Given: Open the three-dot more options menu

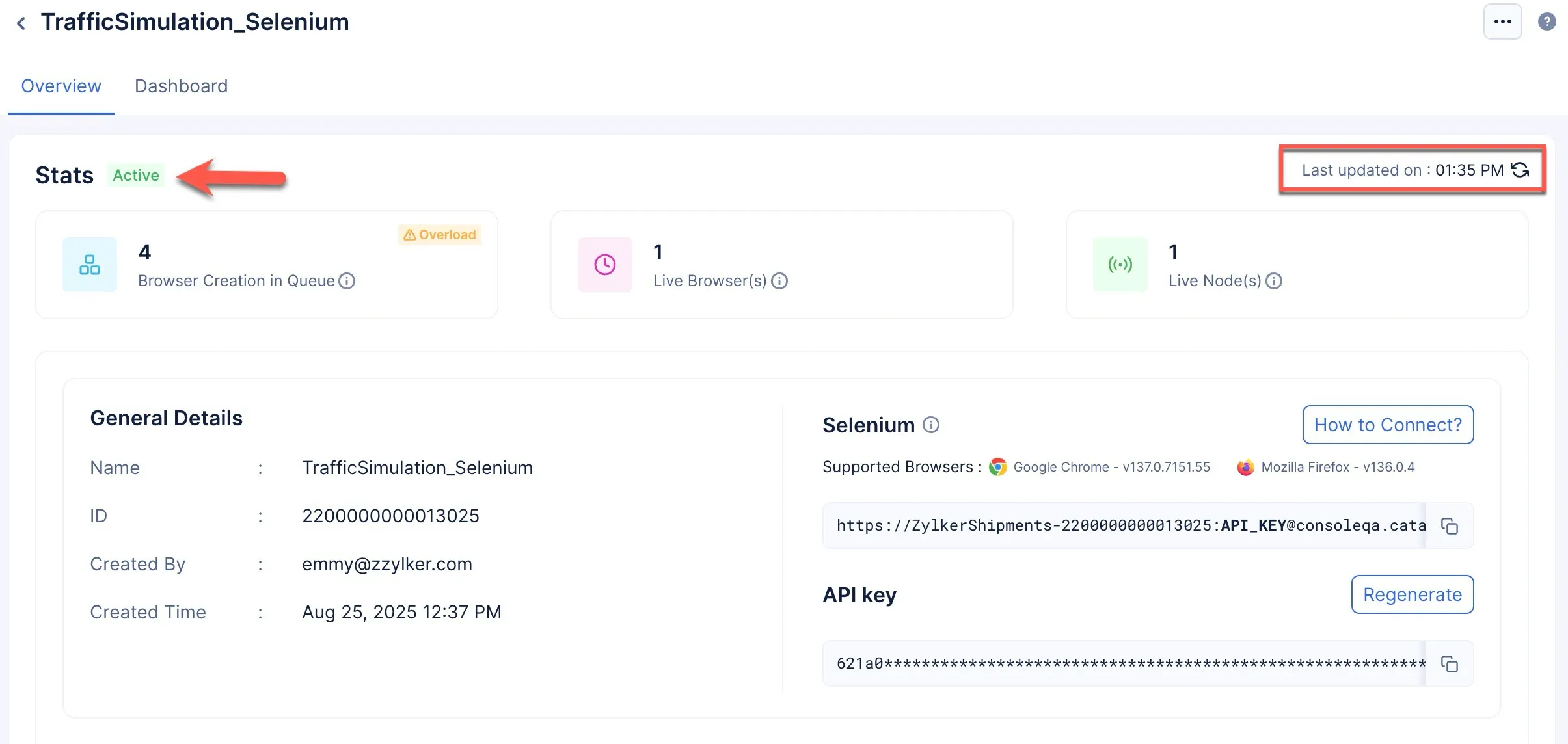Looking at the screenshot, I should pyautogui.click(x=1502, y=21).
